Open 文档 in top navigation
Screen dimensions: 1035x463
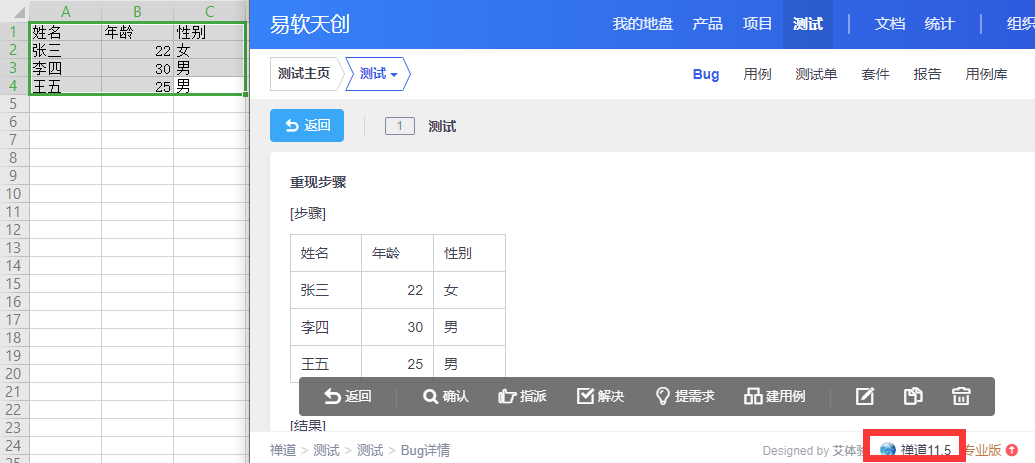(890, 24)
